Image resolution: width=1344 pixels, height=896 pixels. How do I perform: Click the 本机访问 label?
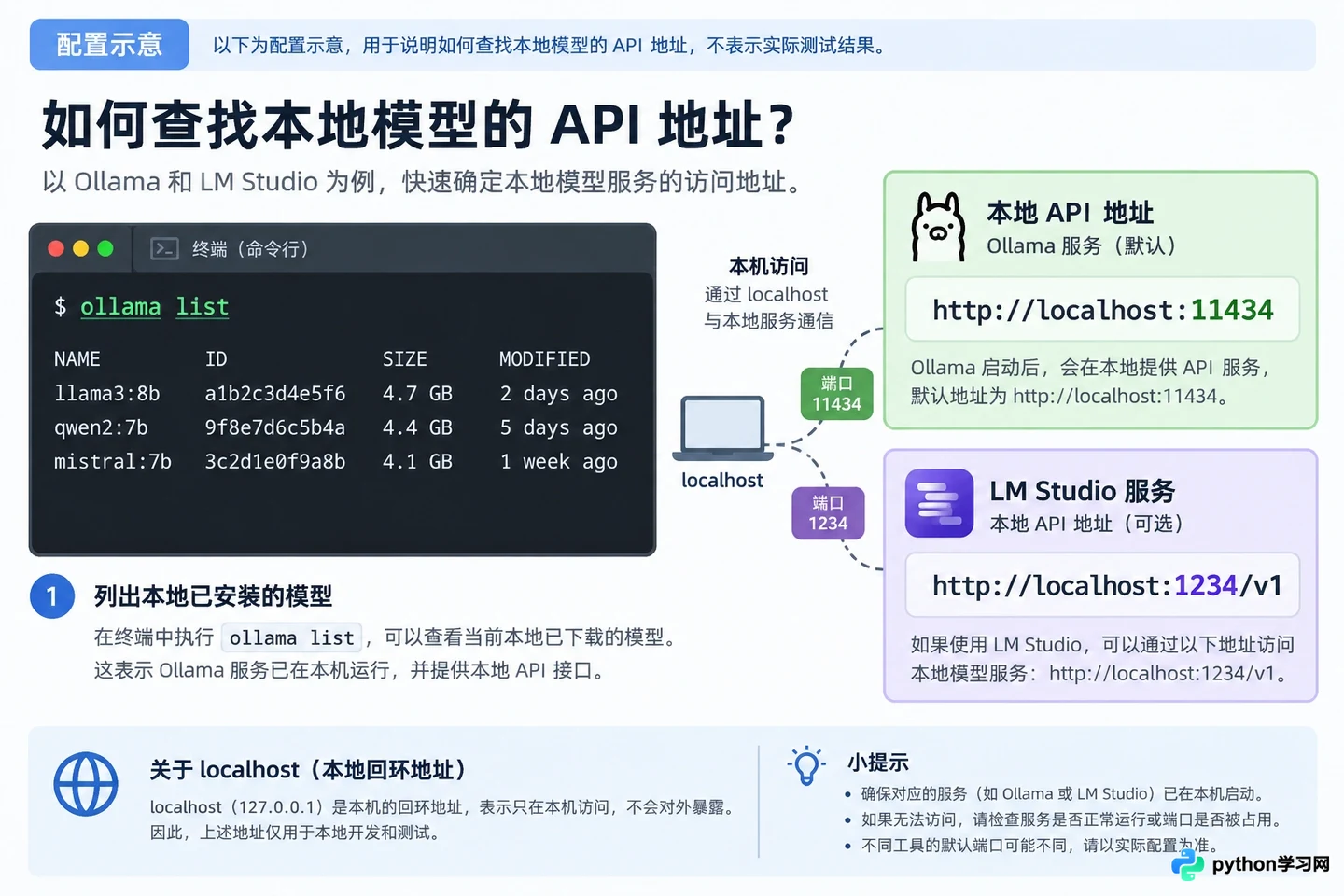pyautogui.click(x=769, y=267)
